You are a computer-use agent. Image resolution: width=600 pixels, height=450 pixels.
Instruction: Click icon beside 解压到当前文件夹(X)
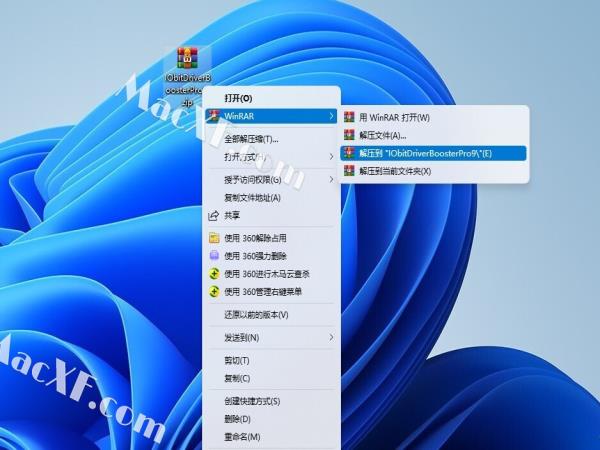coord(349,171)
